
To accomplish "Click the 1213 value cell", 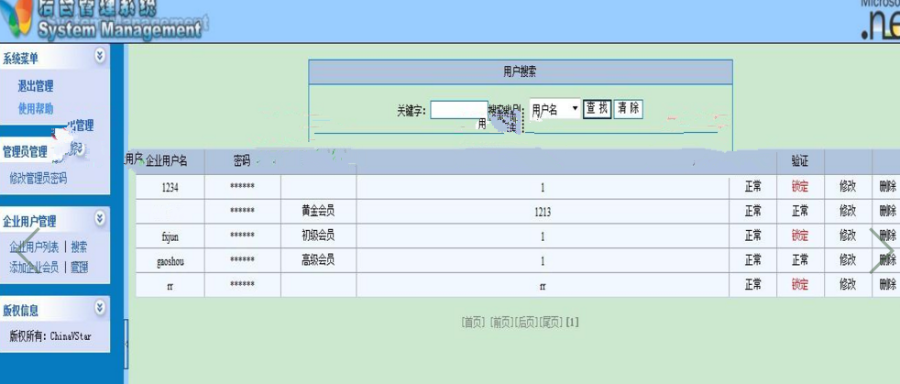I will [x=542, y=212].
